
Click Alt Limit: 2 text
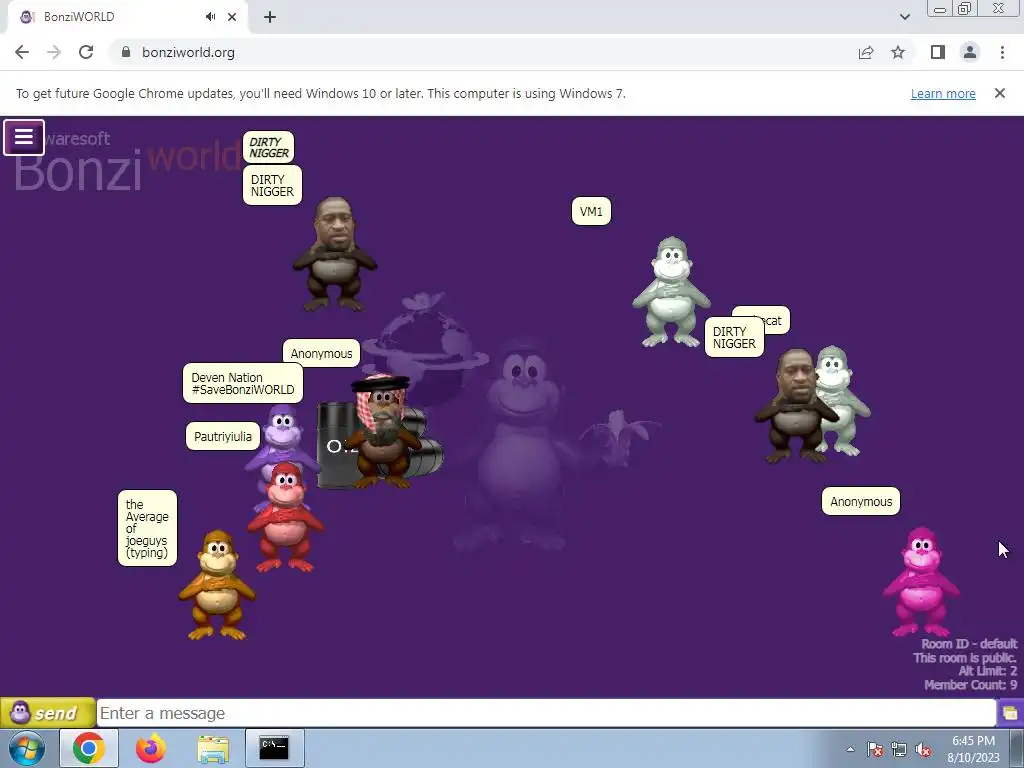987,671
